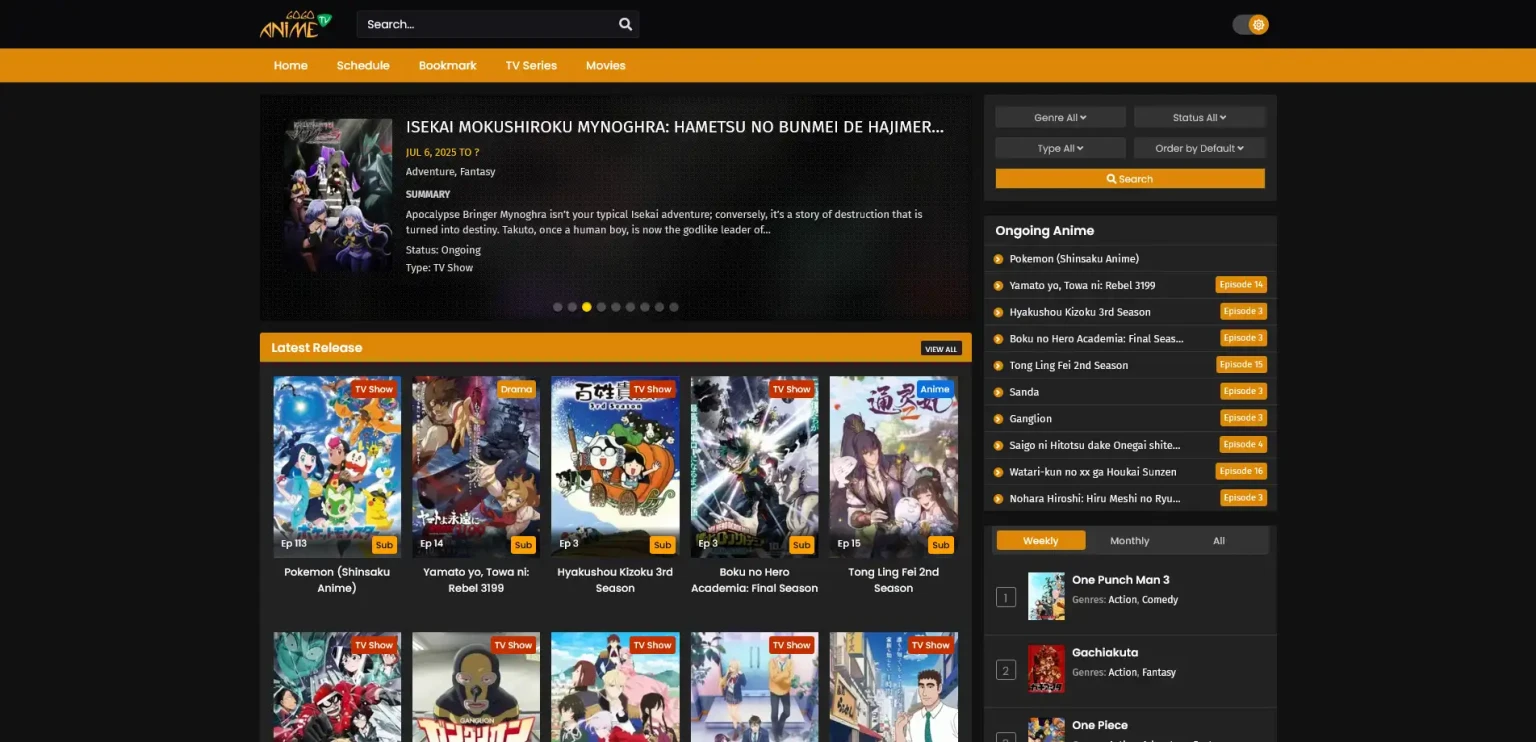Toggle the dark mode theme switch

(x=1250, y=24)
